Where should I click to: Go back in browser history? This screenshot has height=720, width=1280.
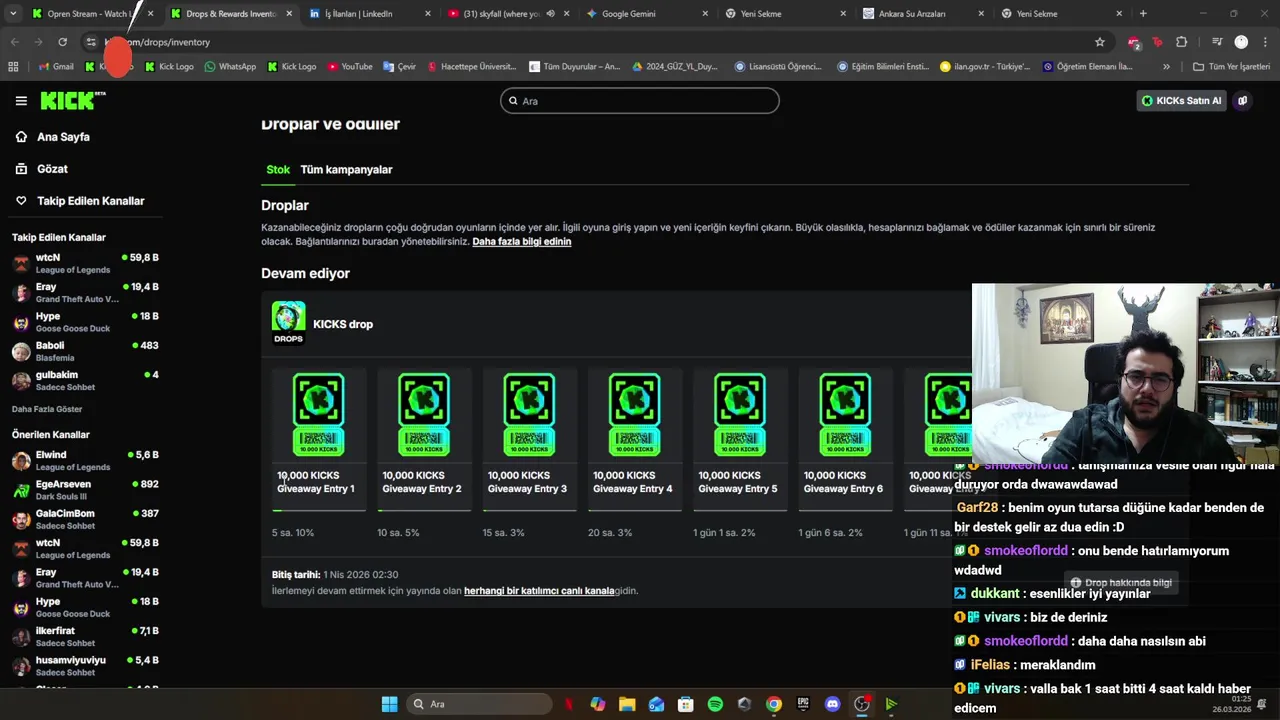coord(14,42)
